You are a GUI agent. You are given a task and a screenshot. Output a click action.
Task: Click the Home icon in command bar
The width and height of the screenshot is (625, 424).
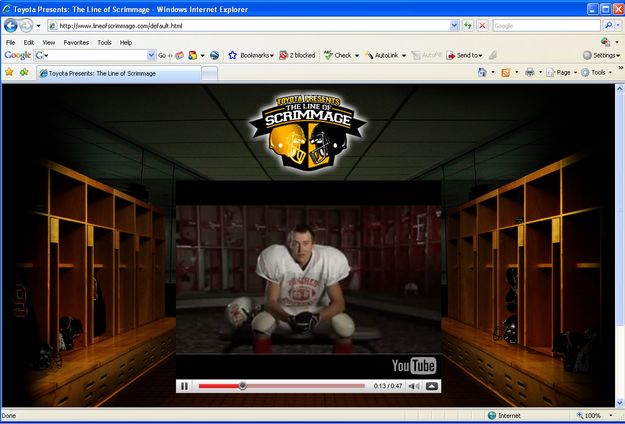point(482,72)
